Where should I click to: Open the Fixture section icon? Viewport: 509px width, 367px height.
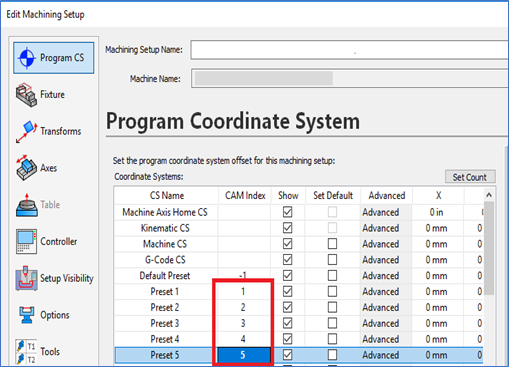pyautogui.click(x=26, y=95)
